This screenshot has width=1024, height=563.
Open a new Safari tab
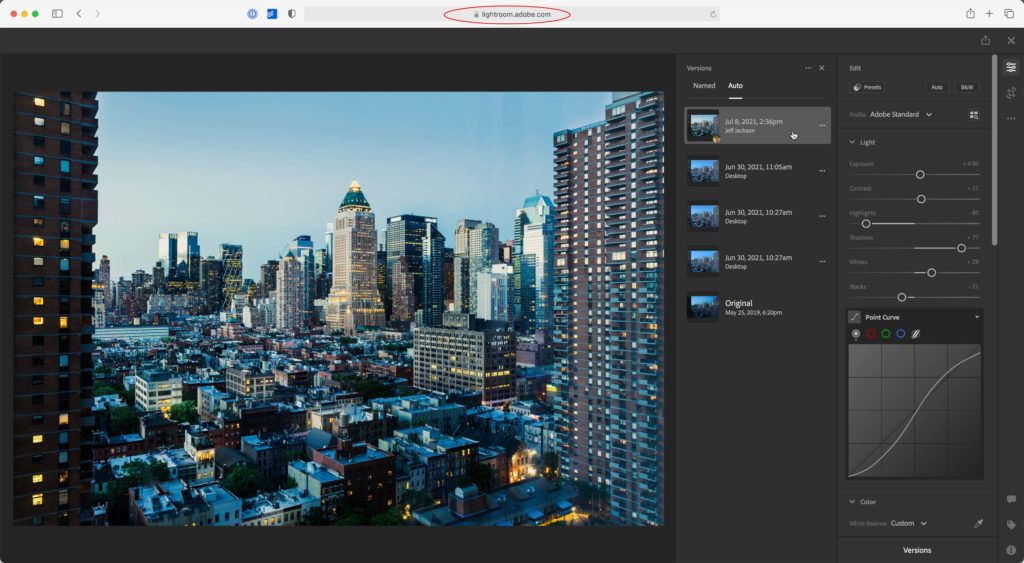tap(989, 14)
